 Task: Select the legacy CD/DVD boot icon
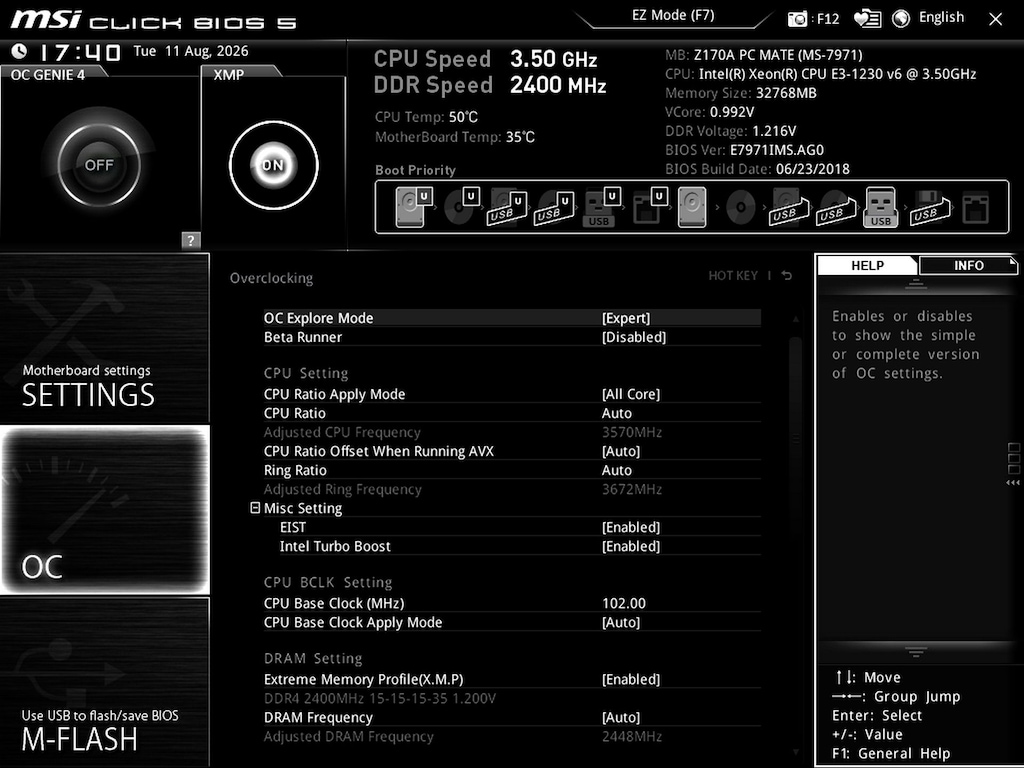click(x=740, y=207)
